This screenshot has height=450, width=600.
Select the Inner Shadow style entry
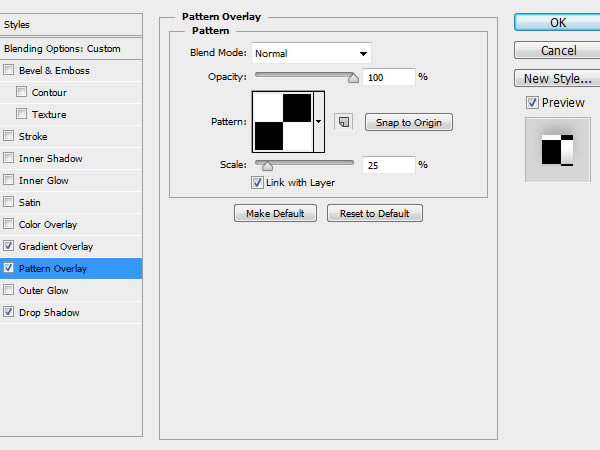pyautogui.click(x=71, y=158)
